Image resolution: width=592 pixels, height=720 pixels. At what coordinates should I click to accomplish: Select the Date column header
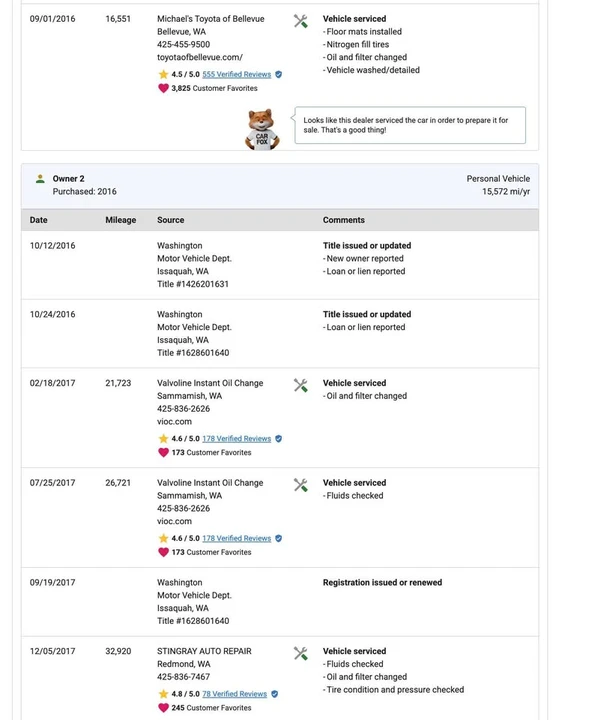[x=39, y=220]
